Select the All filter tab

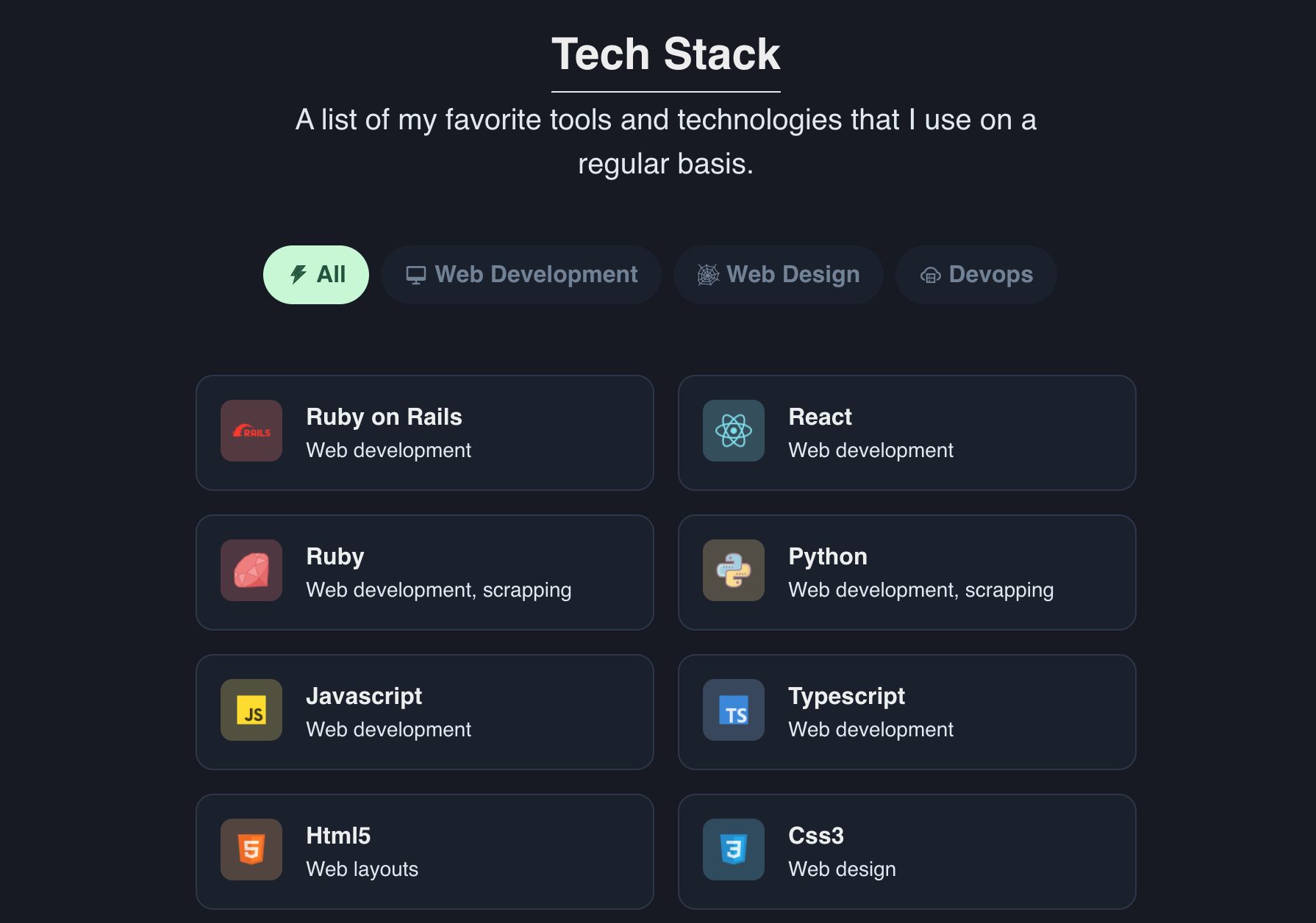316,275
